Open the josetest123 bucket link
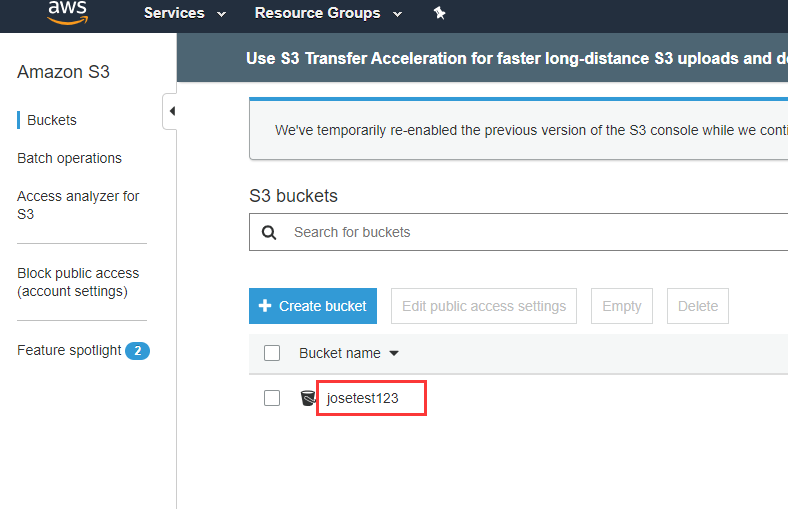 (363, 398)
